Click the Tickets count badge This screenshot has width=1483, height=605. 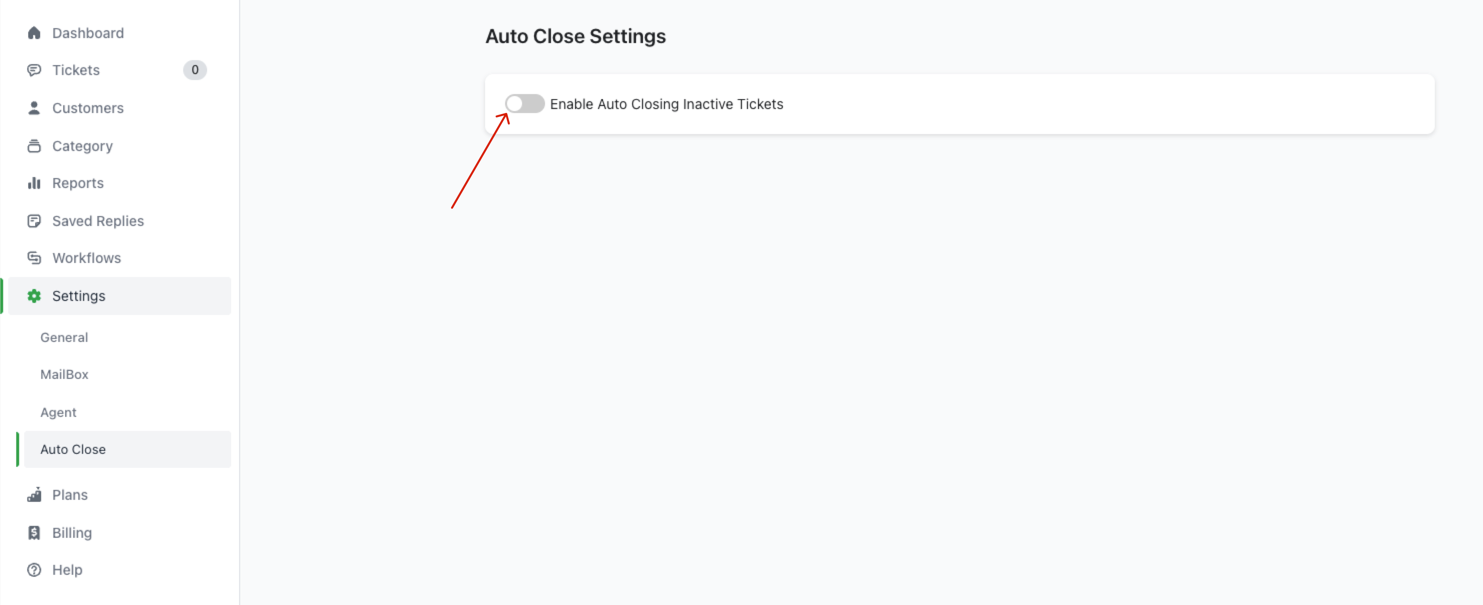click(x=195, y=70)
